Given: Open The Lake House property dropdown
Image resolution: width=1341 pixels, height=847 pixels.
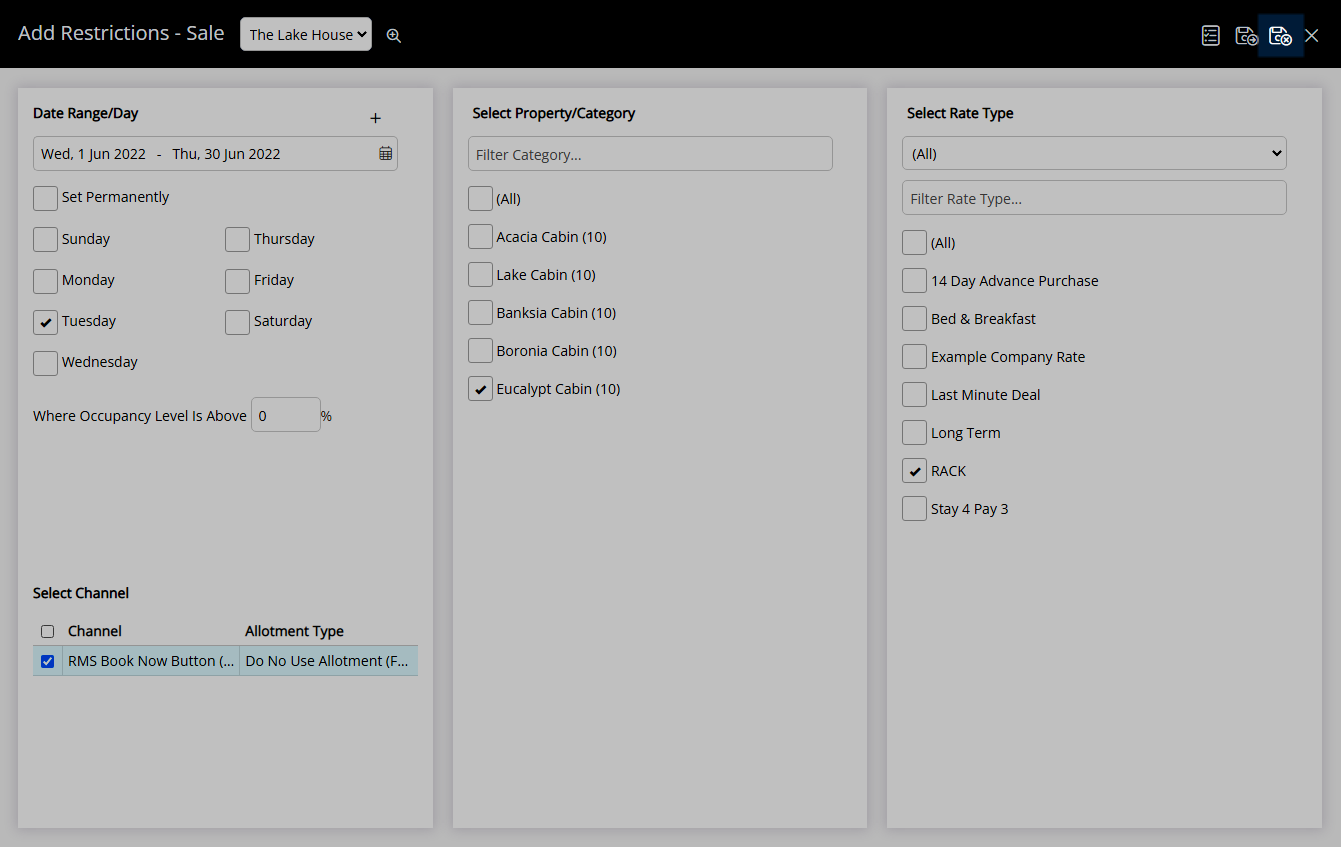Looking at the screenshot, I should [x=306, y=34].
